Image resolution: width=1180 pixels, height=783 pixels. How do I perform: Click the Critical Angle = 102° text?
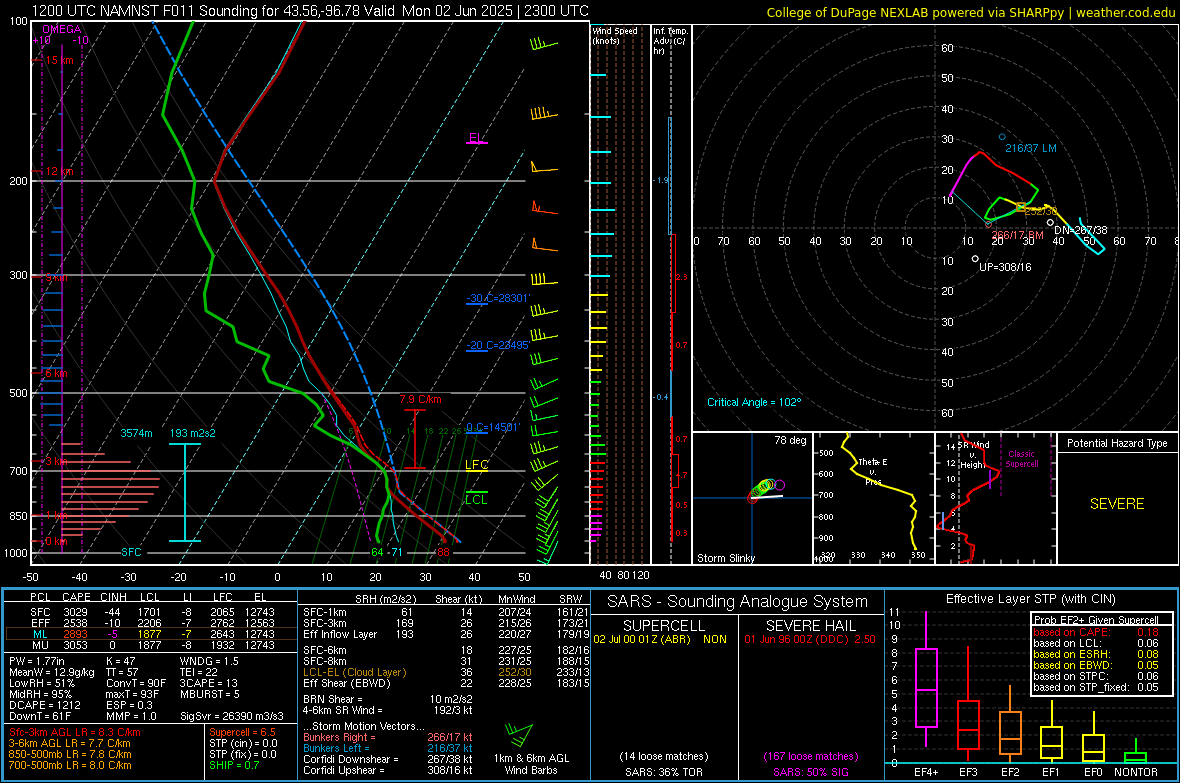(754, 403)
